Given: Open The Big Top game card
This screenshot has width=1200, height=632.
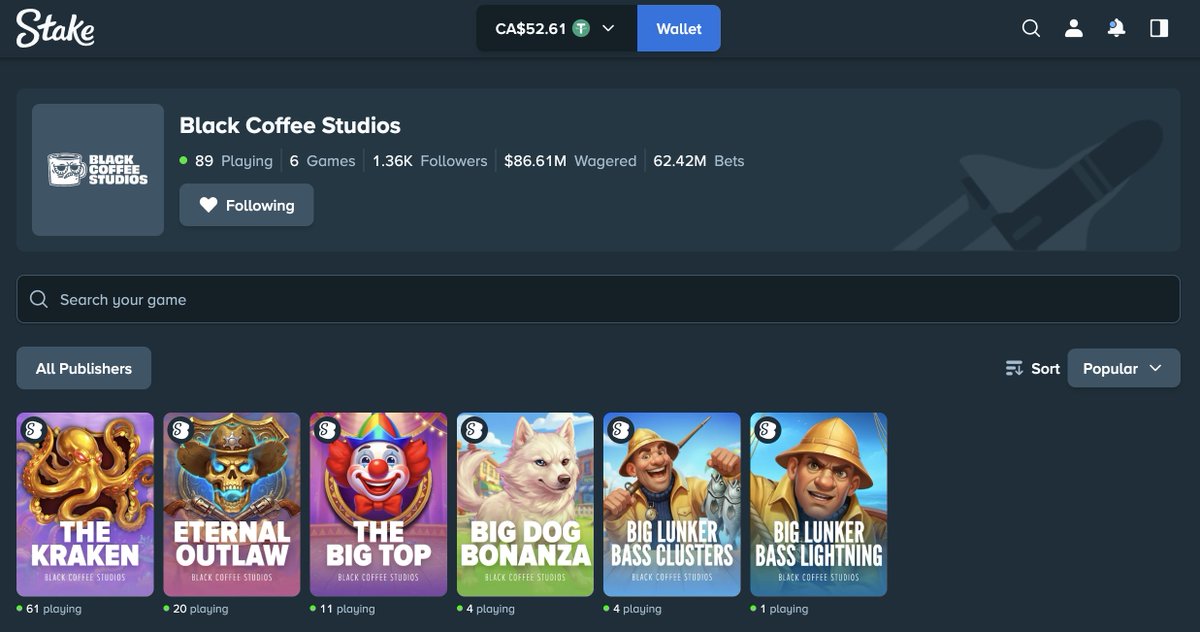Looking at the screenshot, I should point(379,505).
